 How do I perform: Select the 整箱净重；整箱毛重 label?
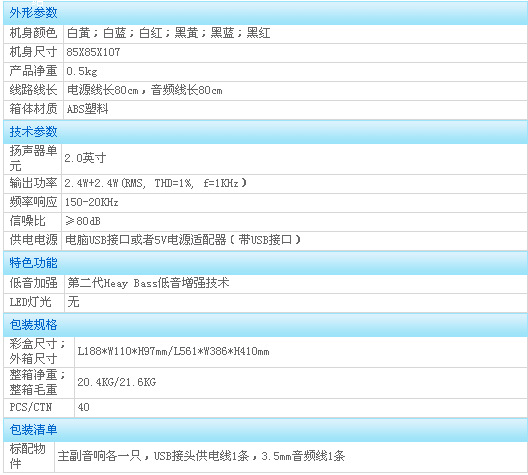(x=37, y=382)
